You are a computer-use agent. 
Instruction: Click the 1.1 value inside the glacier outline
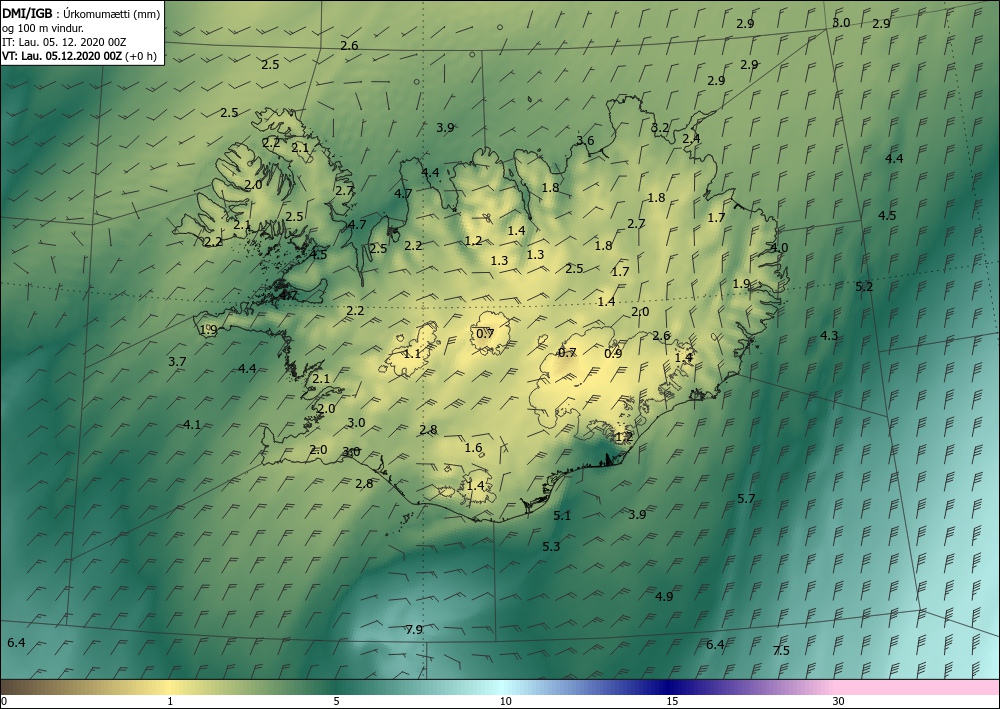(413, 353)
